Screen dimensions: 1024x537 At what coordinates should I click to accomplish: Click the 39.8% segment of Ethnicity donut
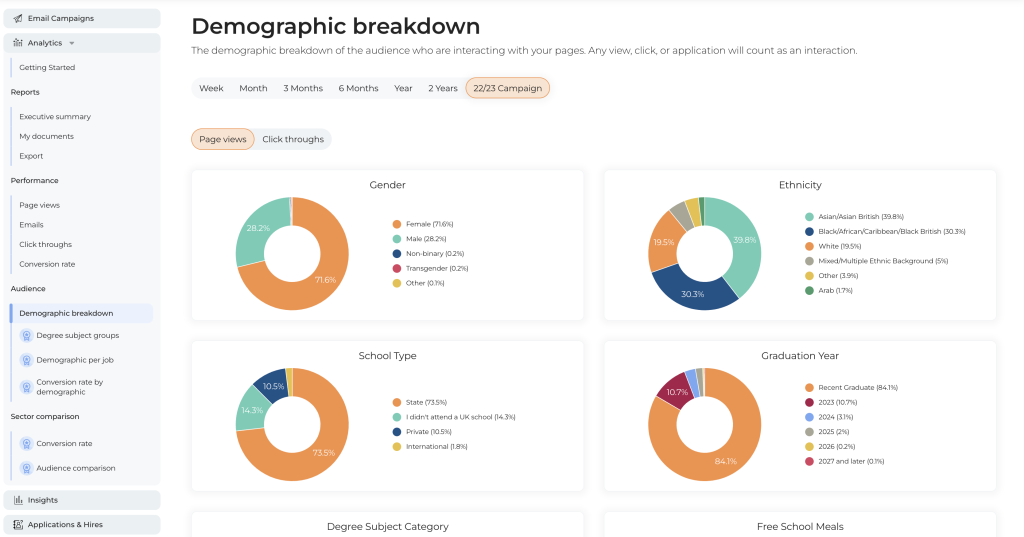point(744,240)
